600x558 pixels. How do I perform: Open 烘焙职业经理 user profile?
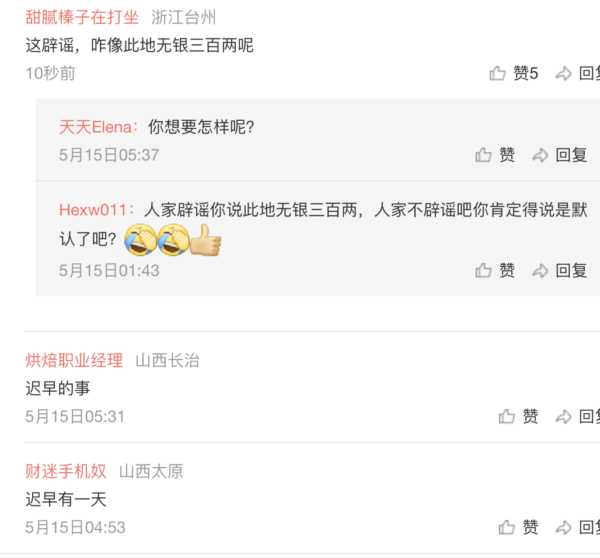coord(74,361)
